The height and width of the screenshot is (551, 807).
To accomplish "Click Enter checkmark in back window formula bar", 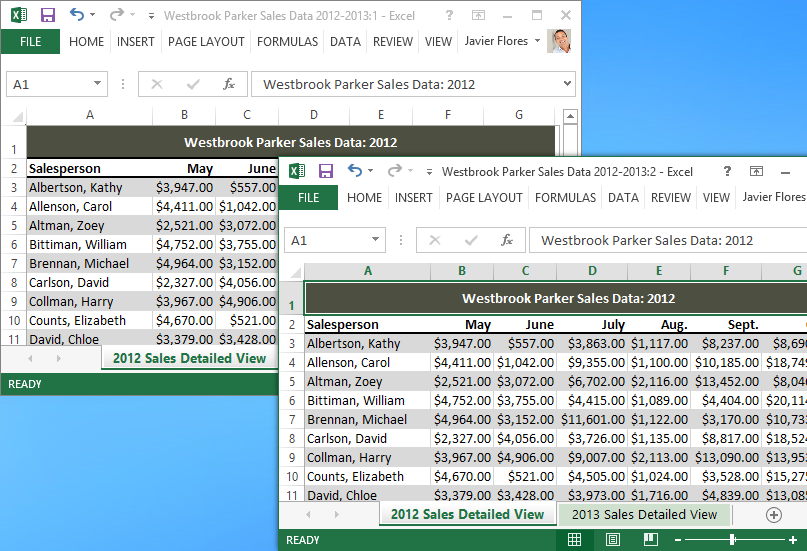I will (193, 84).
